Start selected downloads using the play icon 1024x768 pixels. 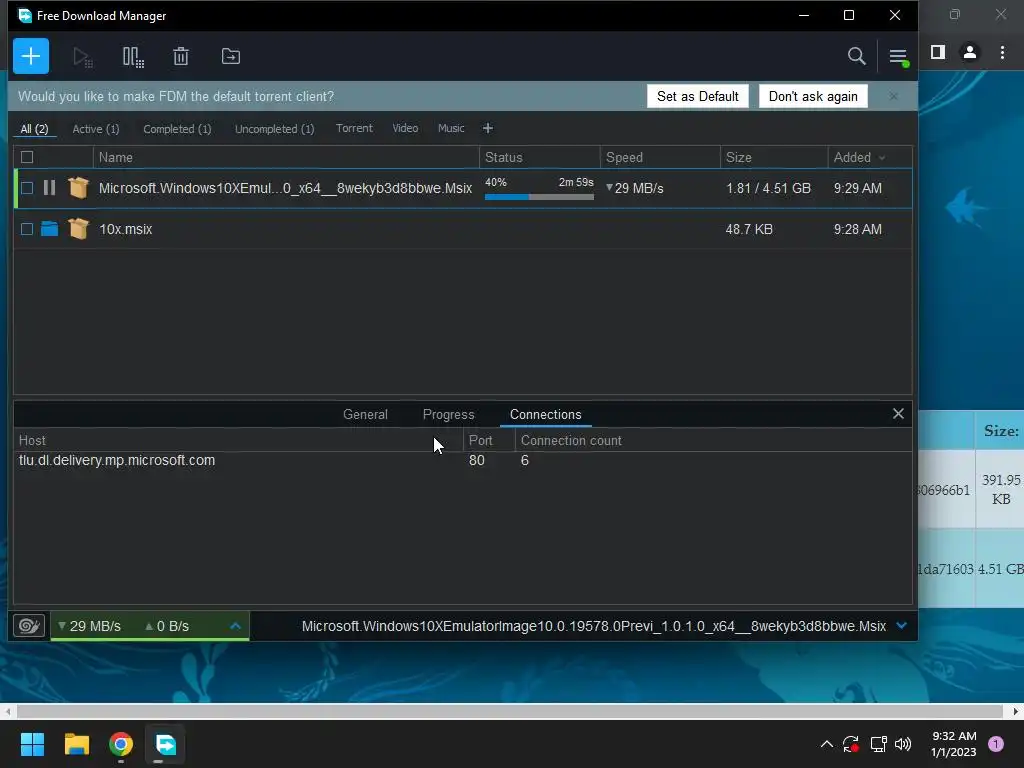[82, 57]
